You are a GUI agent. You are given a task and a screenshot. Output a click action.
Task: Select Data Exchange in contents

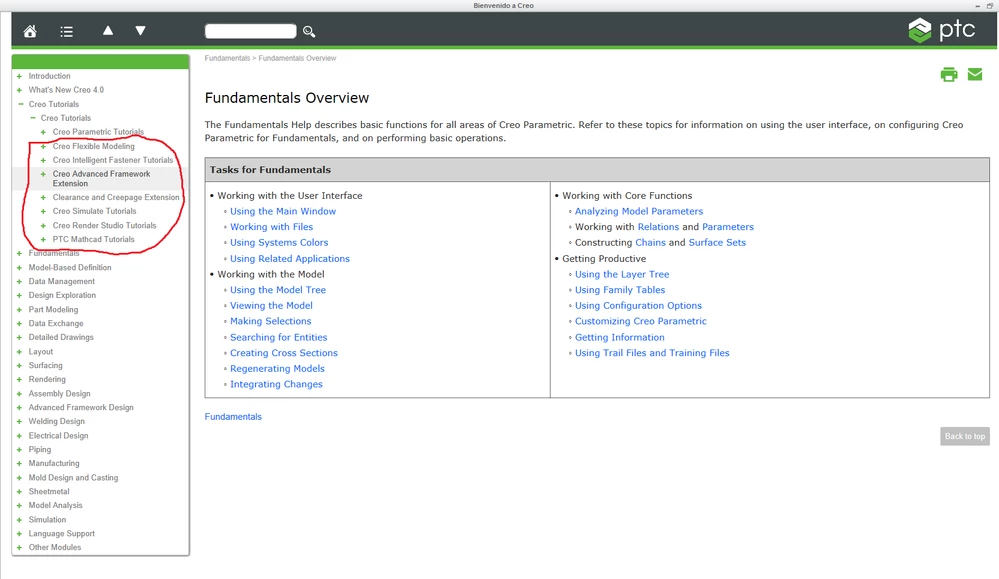(x=55, y=323)
